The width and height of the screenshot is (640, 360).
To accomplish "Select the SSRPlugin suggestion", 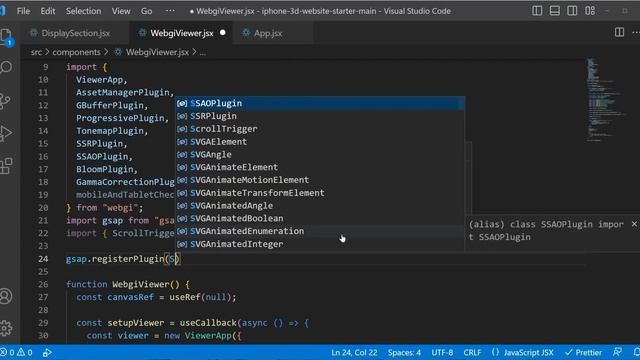I will 320,116.
